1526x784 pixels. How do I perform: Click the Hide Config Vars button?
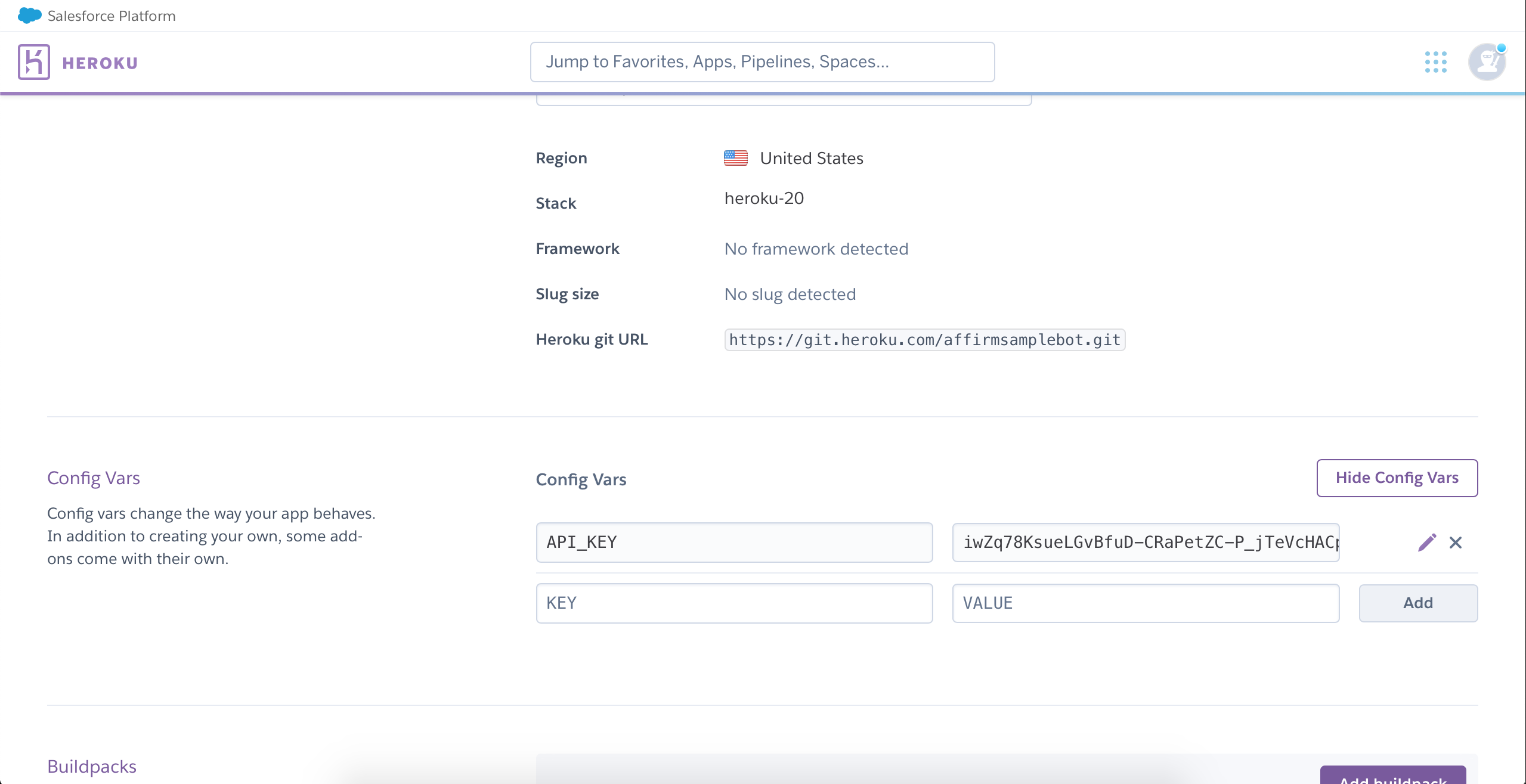click(1397, 478)
